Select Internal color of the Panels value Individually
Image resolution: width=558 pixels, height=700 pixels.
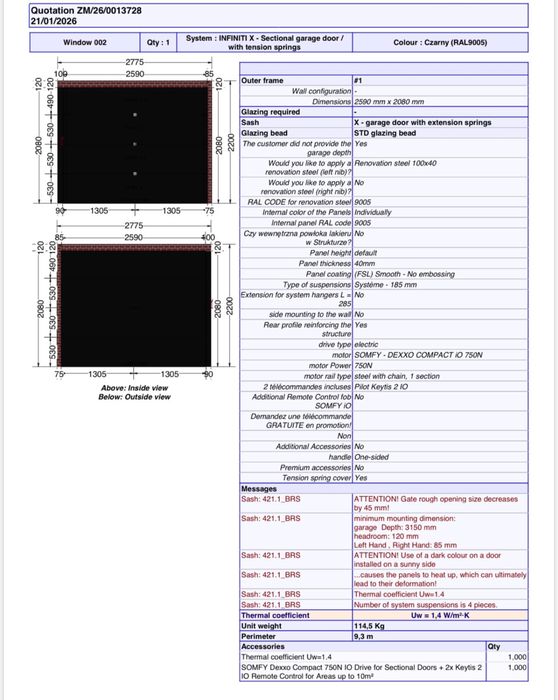(x=373, y=212)
